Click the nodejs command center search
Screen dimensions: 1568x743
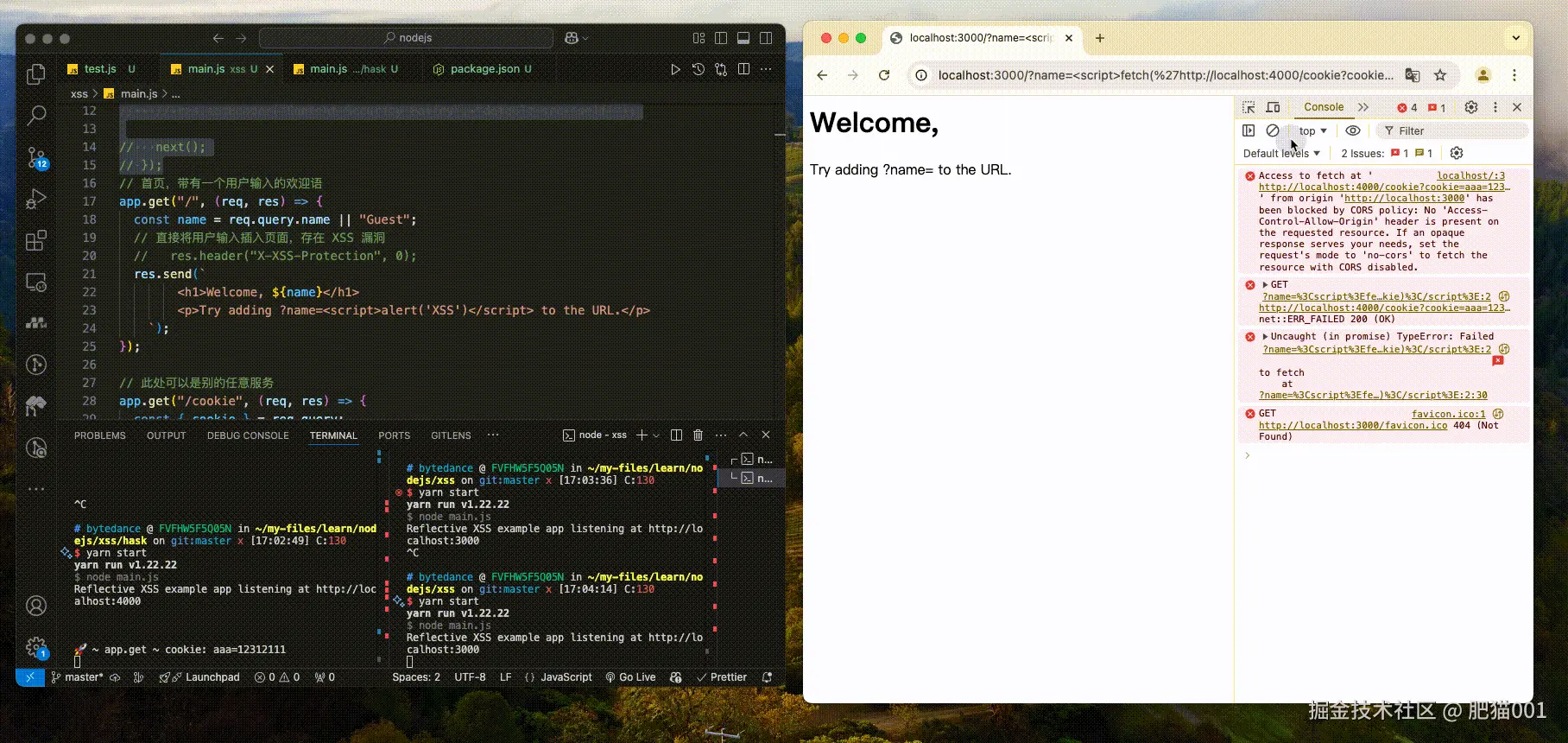(406, 38)
